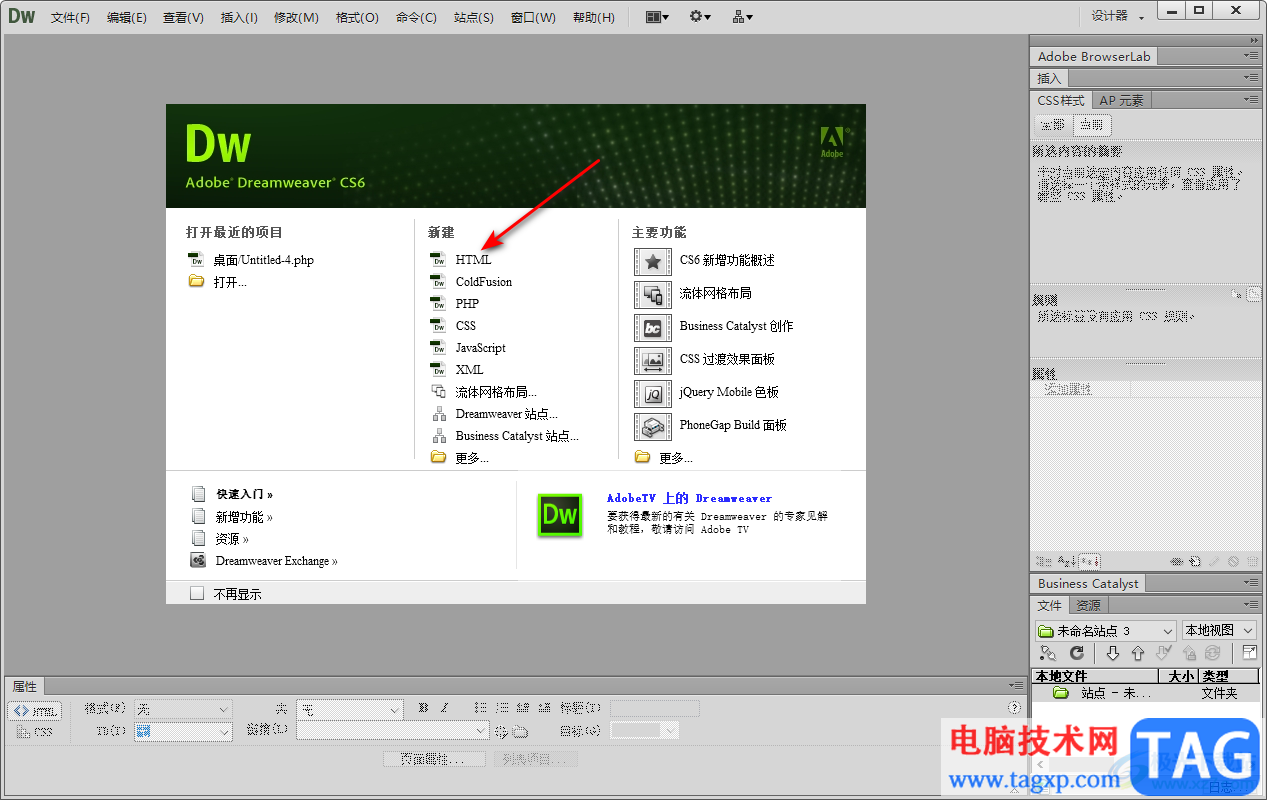Click the connect to remote server plug icon

1048,653
